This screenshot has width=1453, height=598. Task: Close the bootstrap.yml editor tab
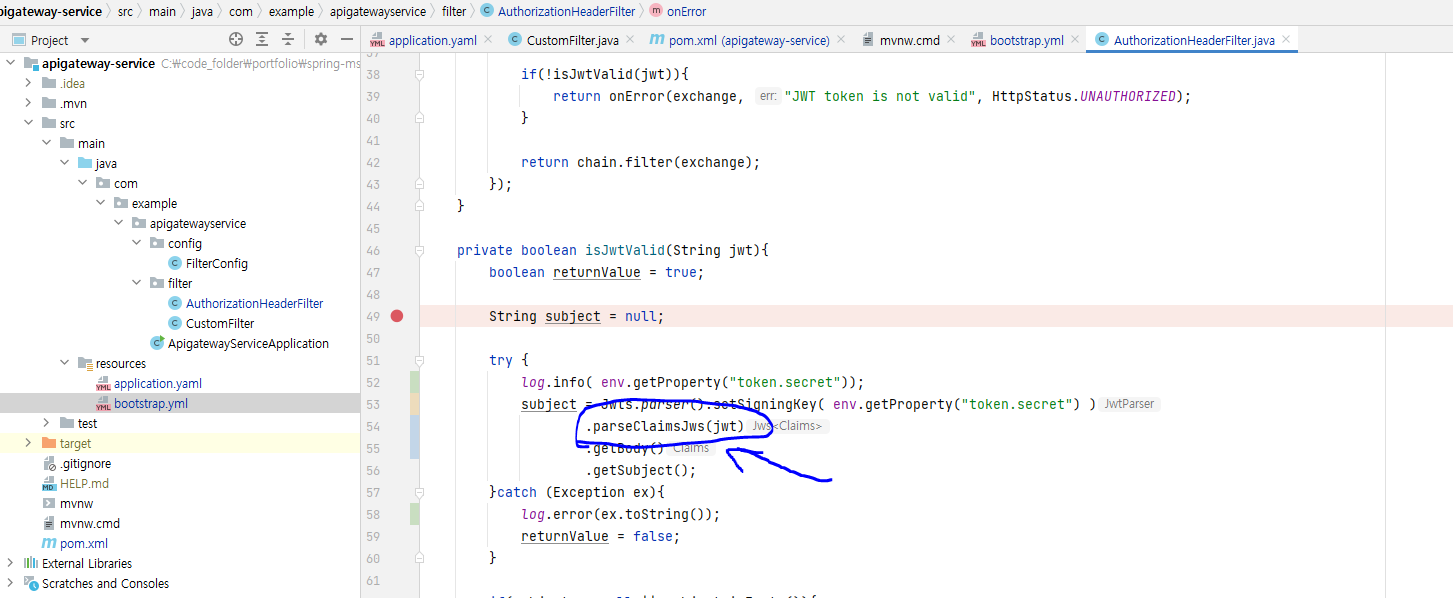click(x=1075, y=40)
